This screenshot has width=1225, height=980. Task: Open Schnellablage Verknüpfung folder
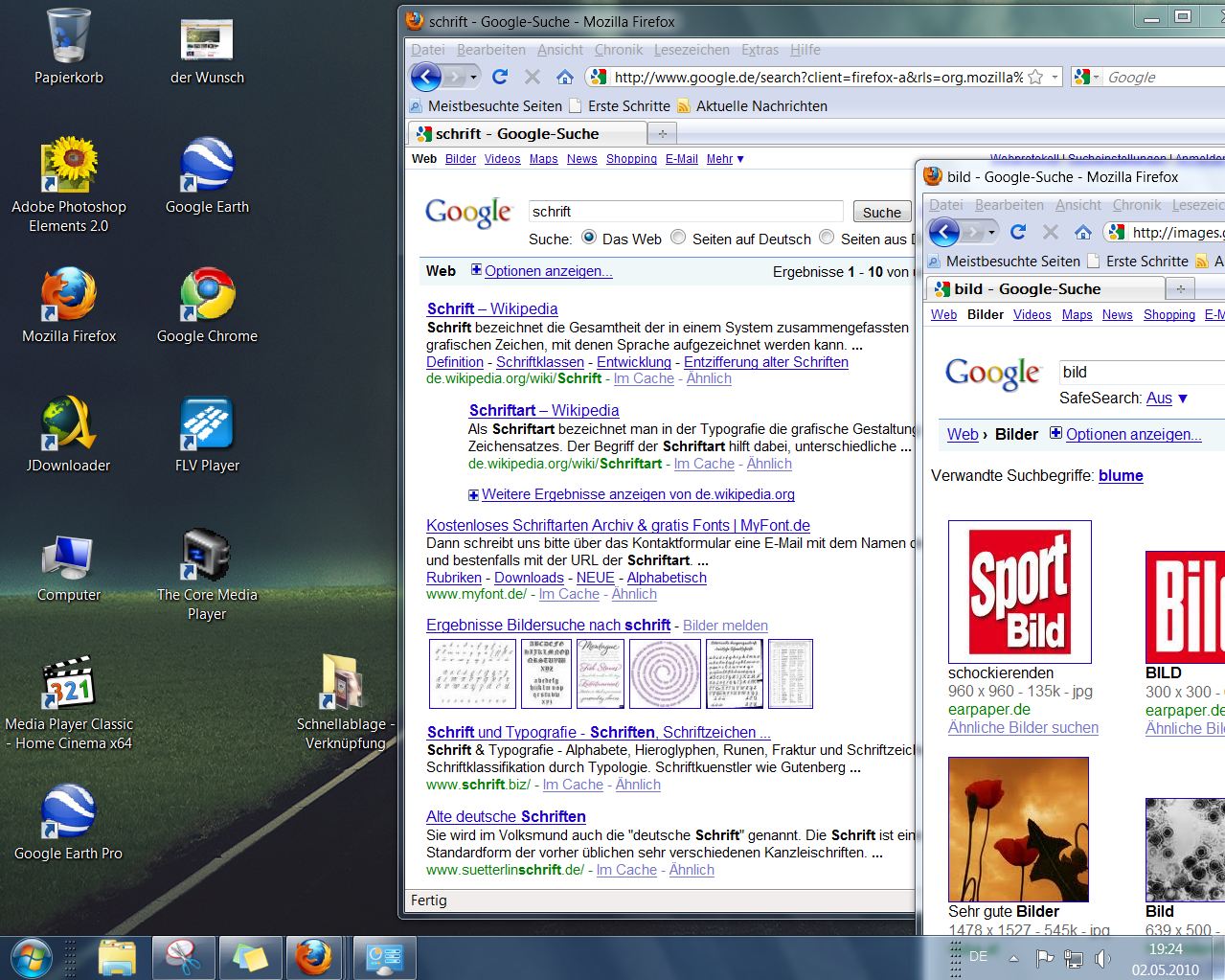coord(345,702)
